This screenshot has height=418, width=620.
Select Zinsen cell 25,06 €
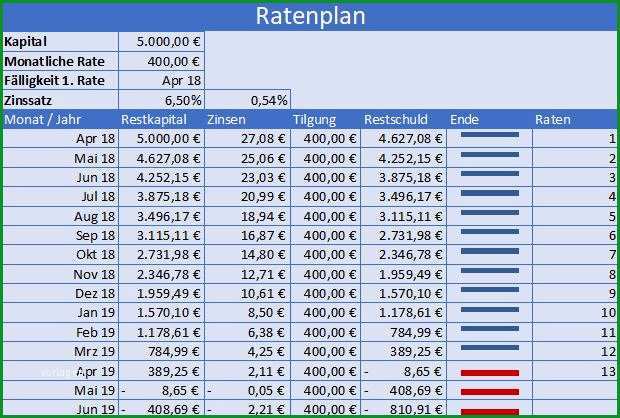[248, 158]
